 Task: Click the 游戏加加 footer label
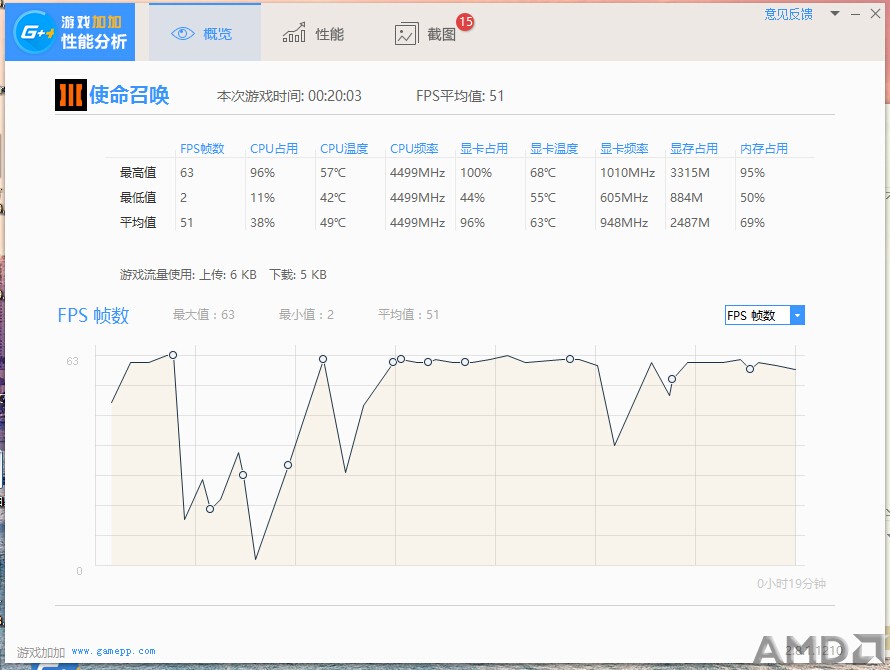(41, 652)
